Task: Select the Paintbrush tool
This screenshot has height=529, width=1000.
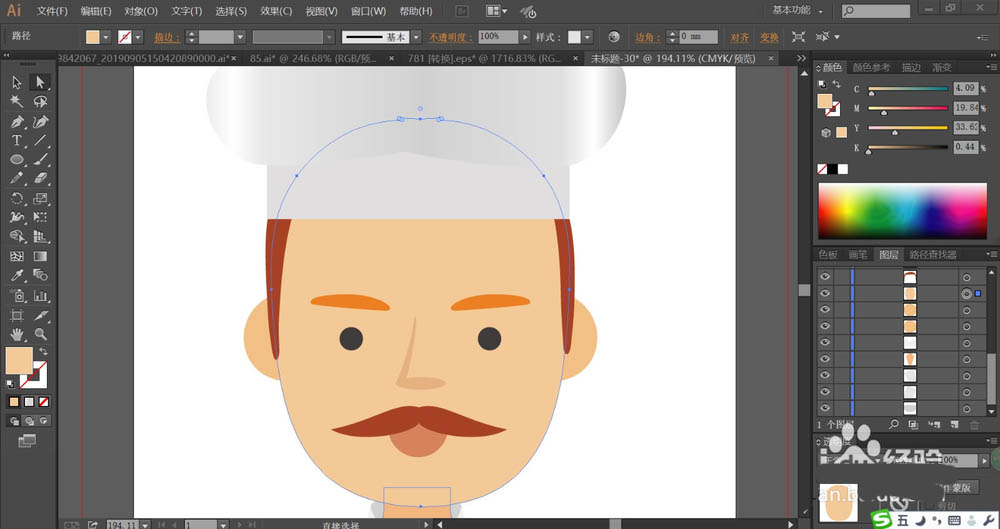Action: [40, 160]
